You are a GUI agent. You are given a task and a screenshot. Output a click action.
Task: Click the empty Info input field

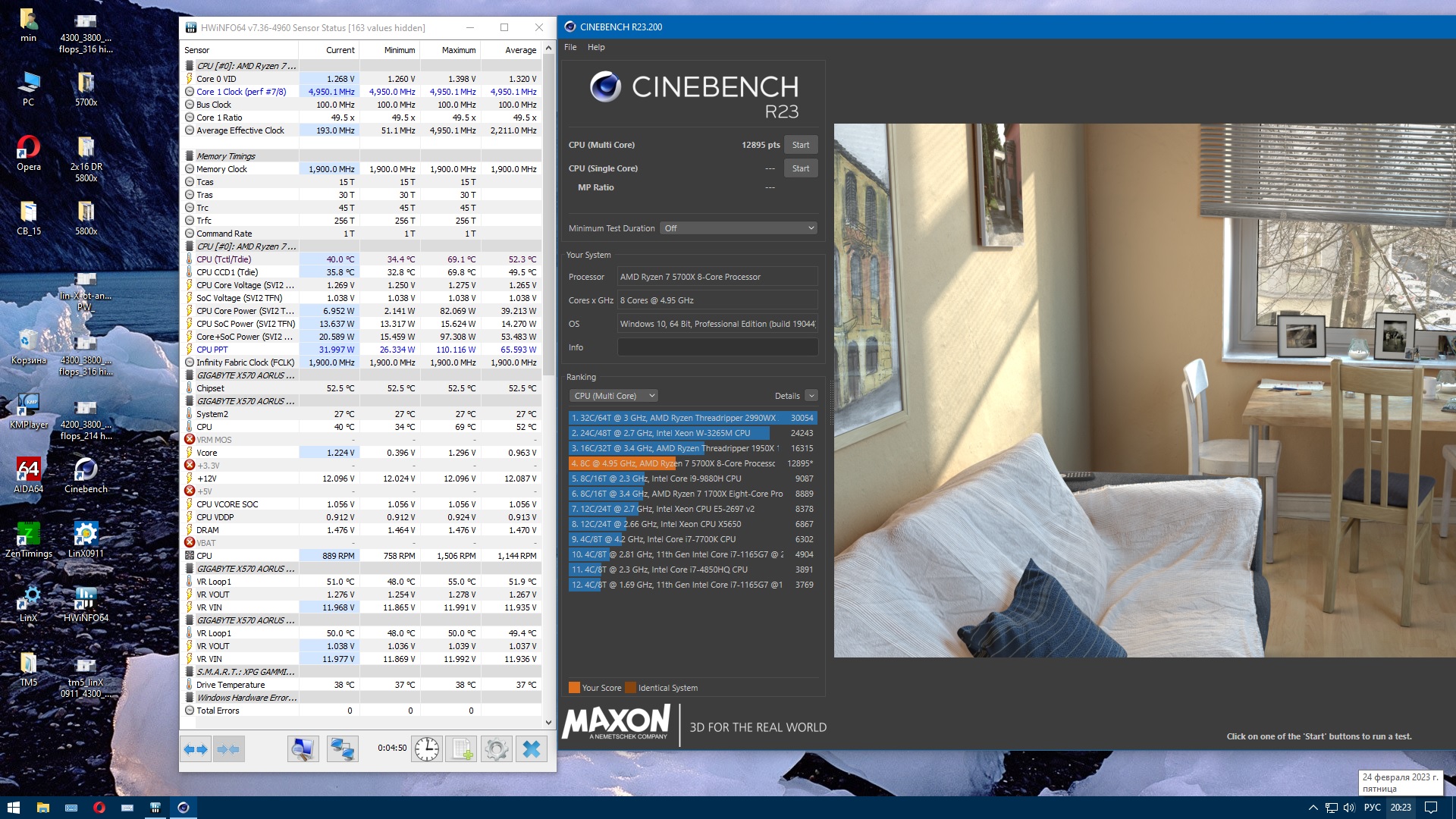(x=717, y=347)
